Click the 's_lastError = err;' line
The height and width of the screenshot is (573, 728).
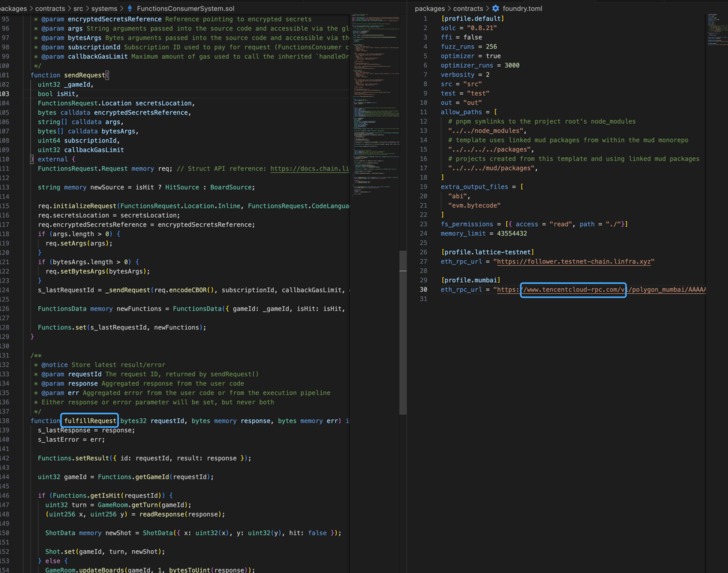pos(71,439)
